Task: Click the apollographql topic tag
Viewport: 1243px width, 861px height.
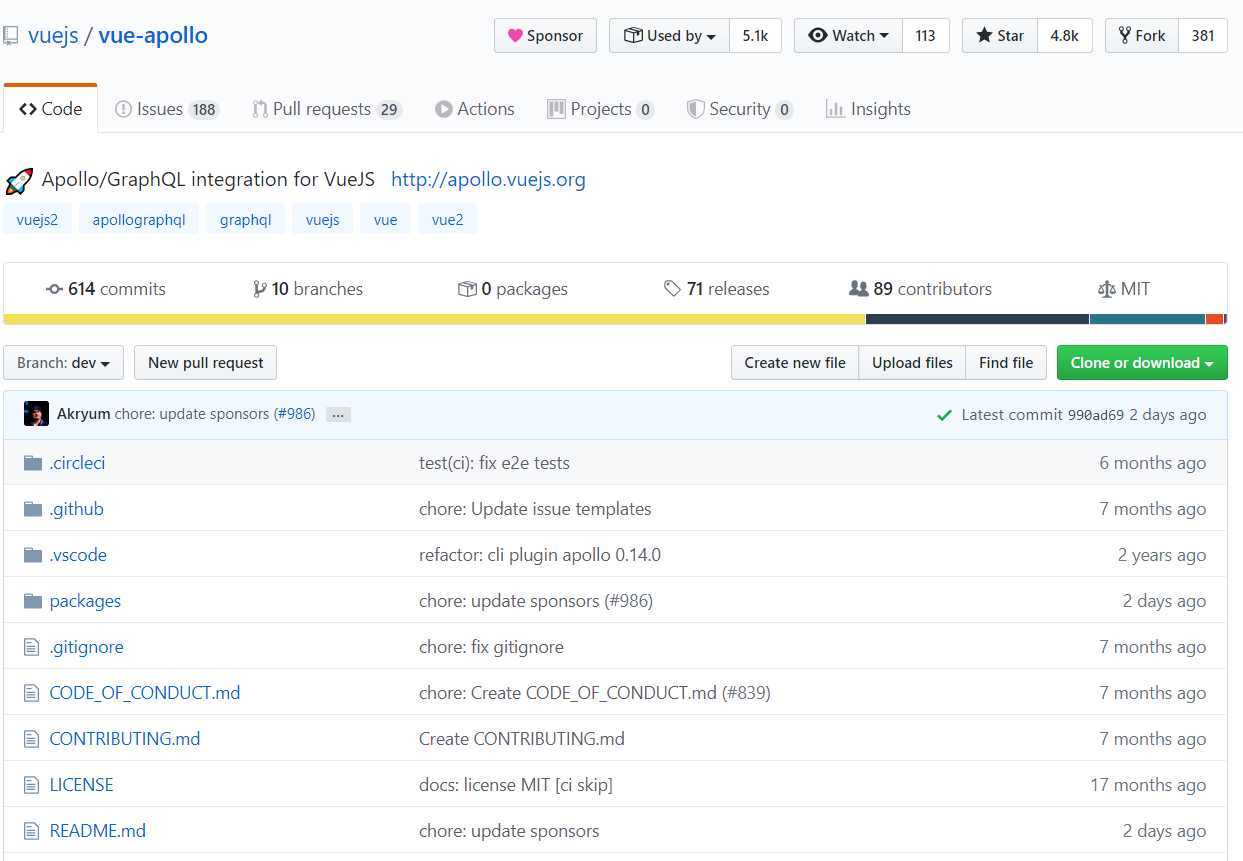Action: [139, 220]
